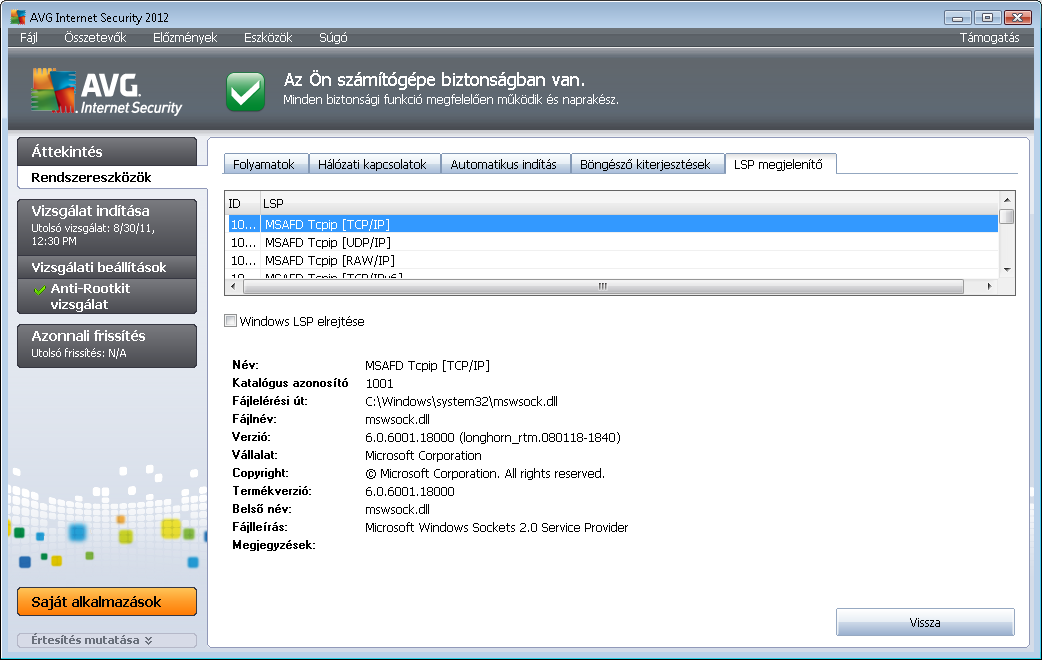Viewport: 1042px width, 660px height.
Task: Click the Microsoft Windows Sockets 2.0 Service Provider text
Action: (x=496, y=527)
